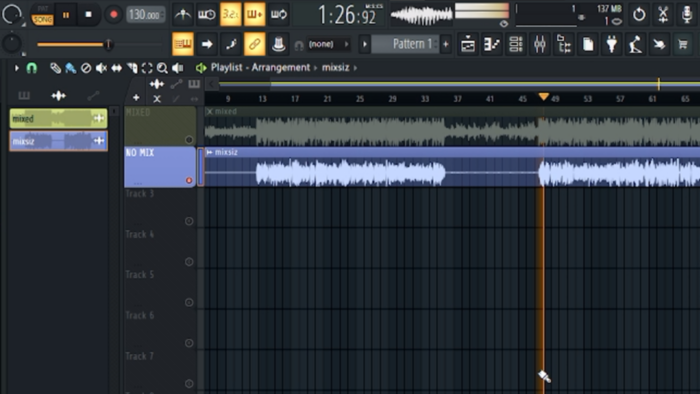Open the project templates page icon

click(x=588, y=44)
